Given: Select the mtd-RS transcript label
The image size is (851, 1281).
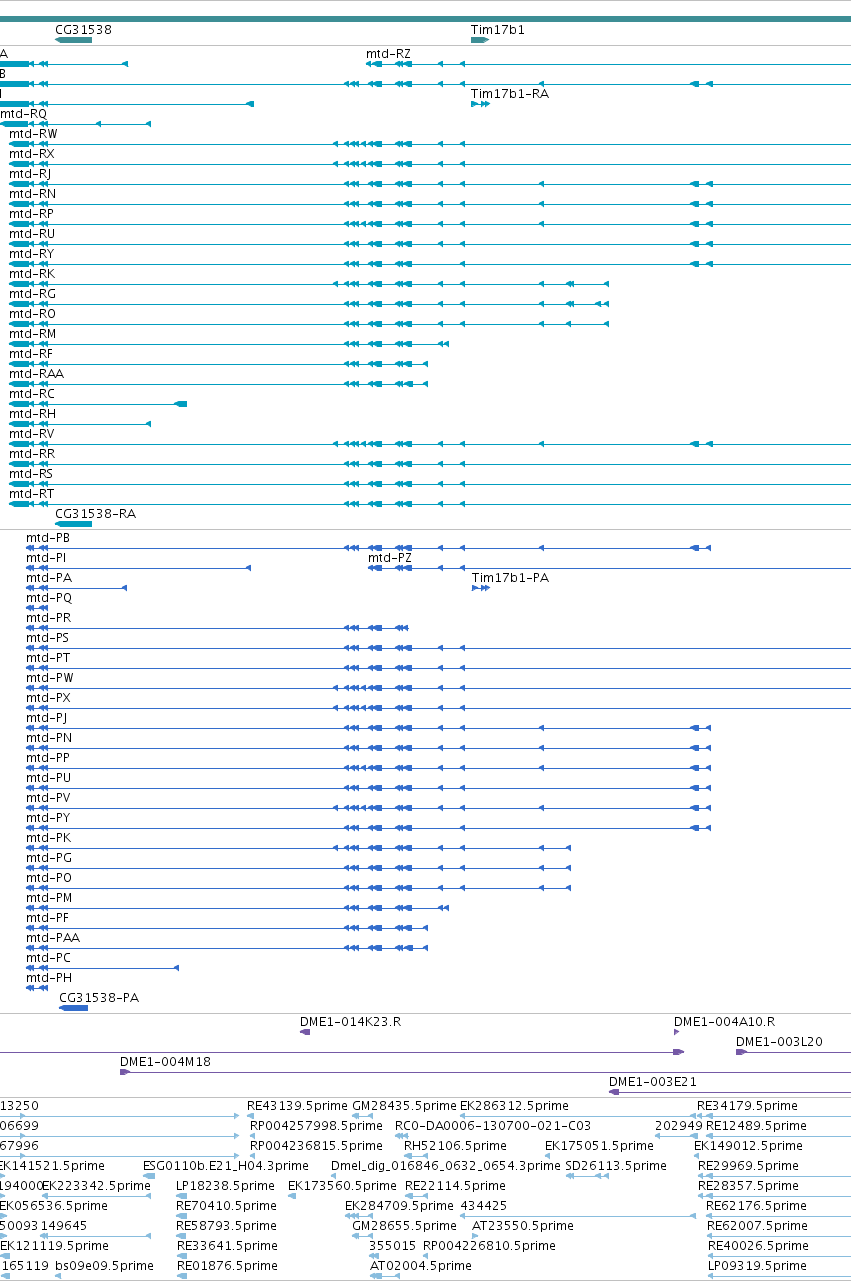Looking at the screenshot, I should [31, 474].
